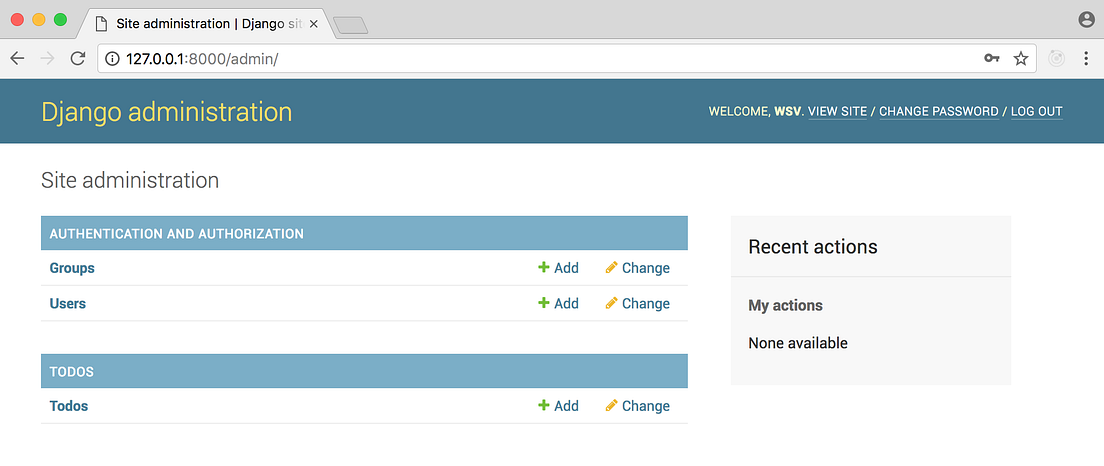Add a new User

coord(558,303)
